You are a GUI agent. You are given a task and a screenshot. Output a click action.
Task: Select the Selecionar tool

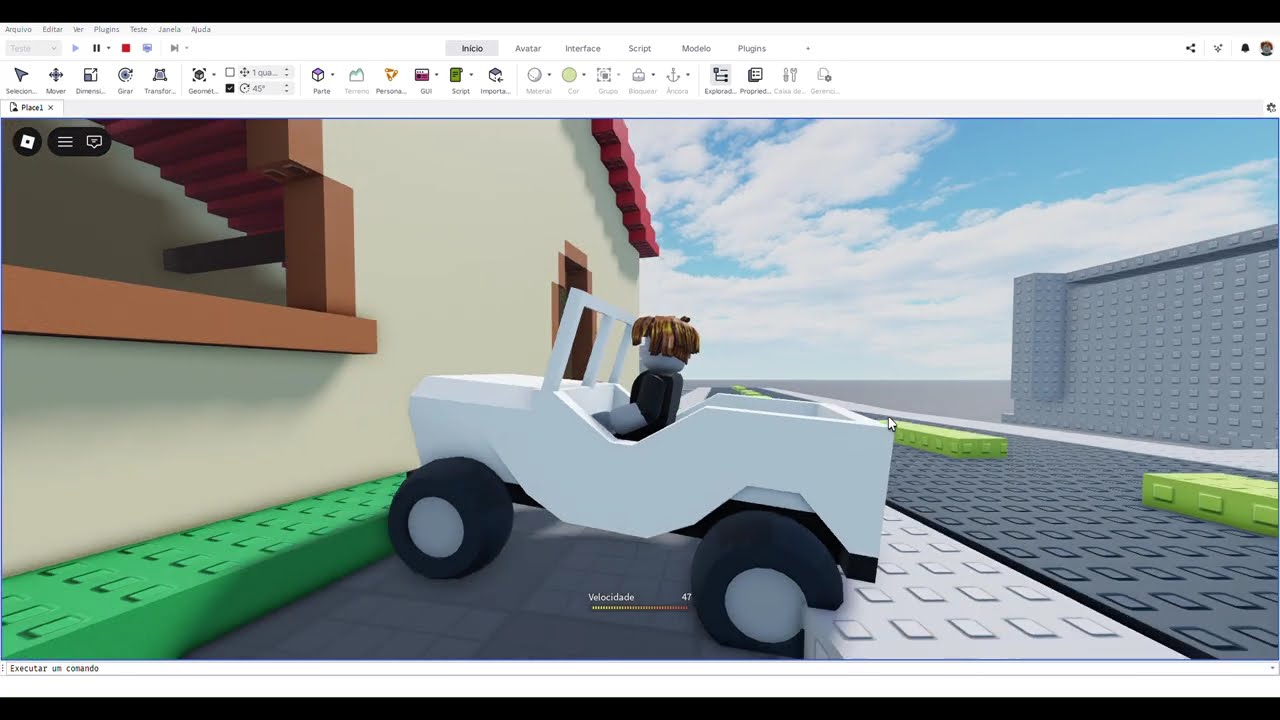point(21,80)
